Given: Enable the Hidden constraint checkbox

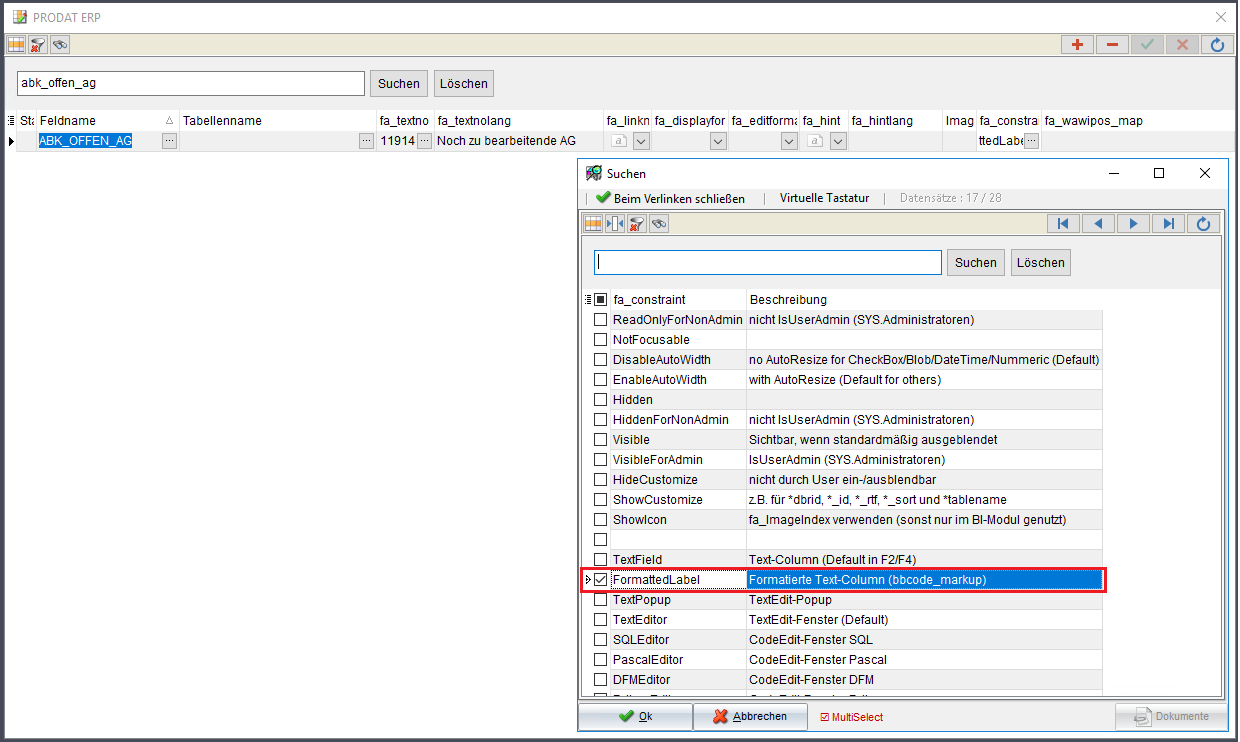Looking at the screenshot, I should [600, 400].
